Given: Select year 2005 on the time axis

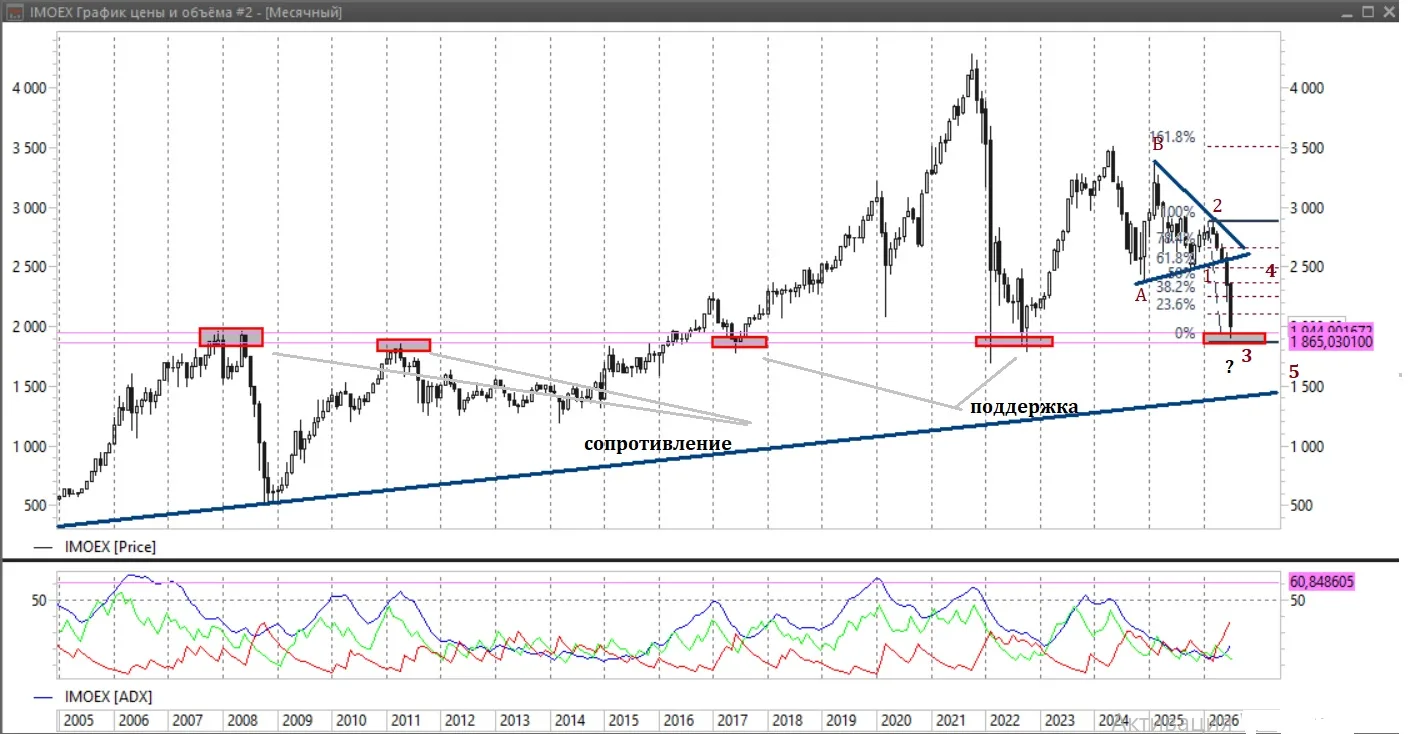Looking at the screenshot, I should tap(78, 720).
